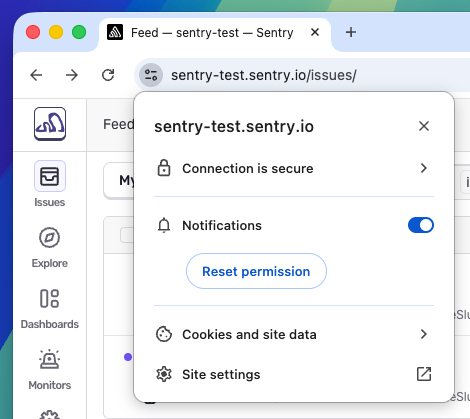Click the bell icon next to Notifications
This screenshot has width=470, height=419.
pos(164,225)
